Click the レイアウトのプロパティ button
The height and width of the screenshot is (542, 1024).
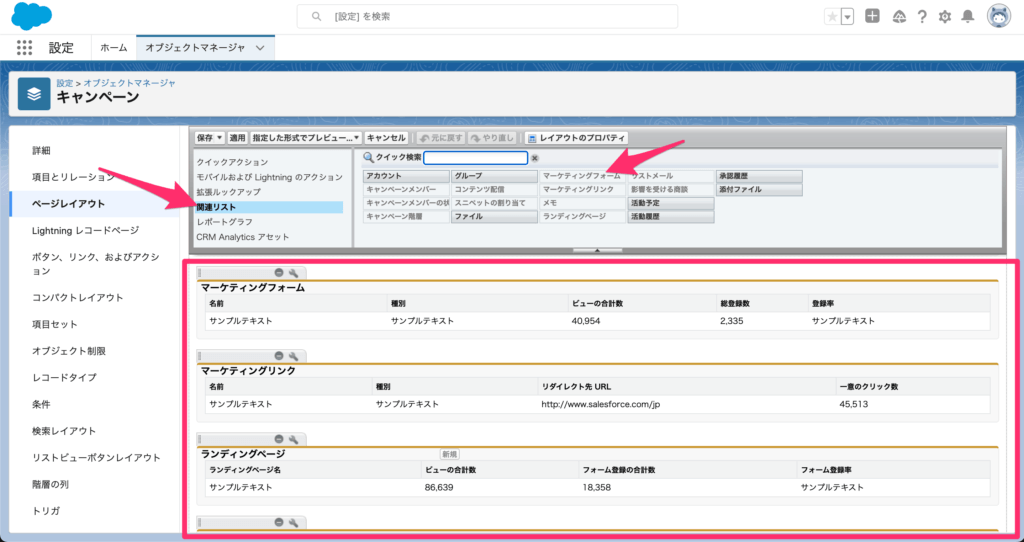tap(575, 137)
